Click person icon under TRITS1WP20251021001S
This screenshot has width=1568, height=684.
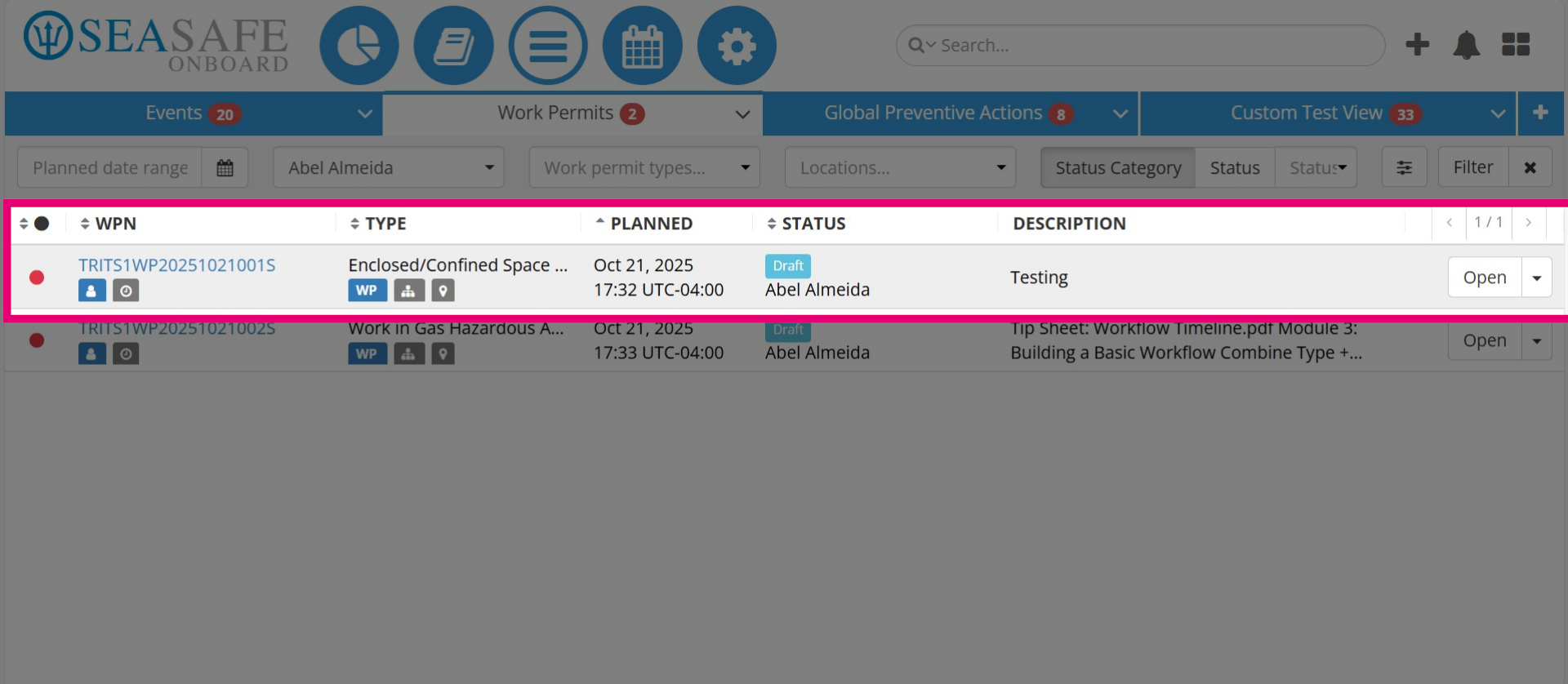click(x=92, y=291)
